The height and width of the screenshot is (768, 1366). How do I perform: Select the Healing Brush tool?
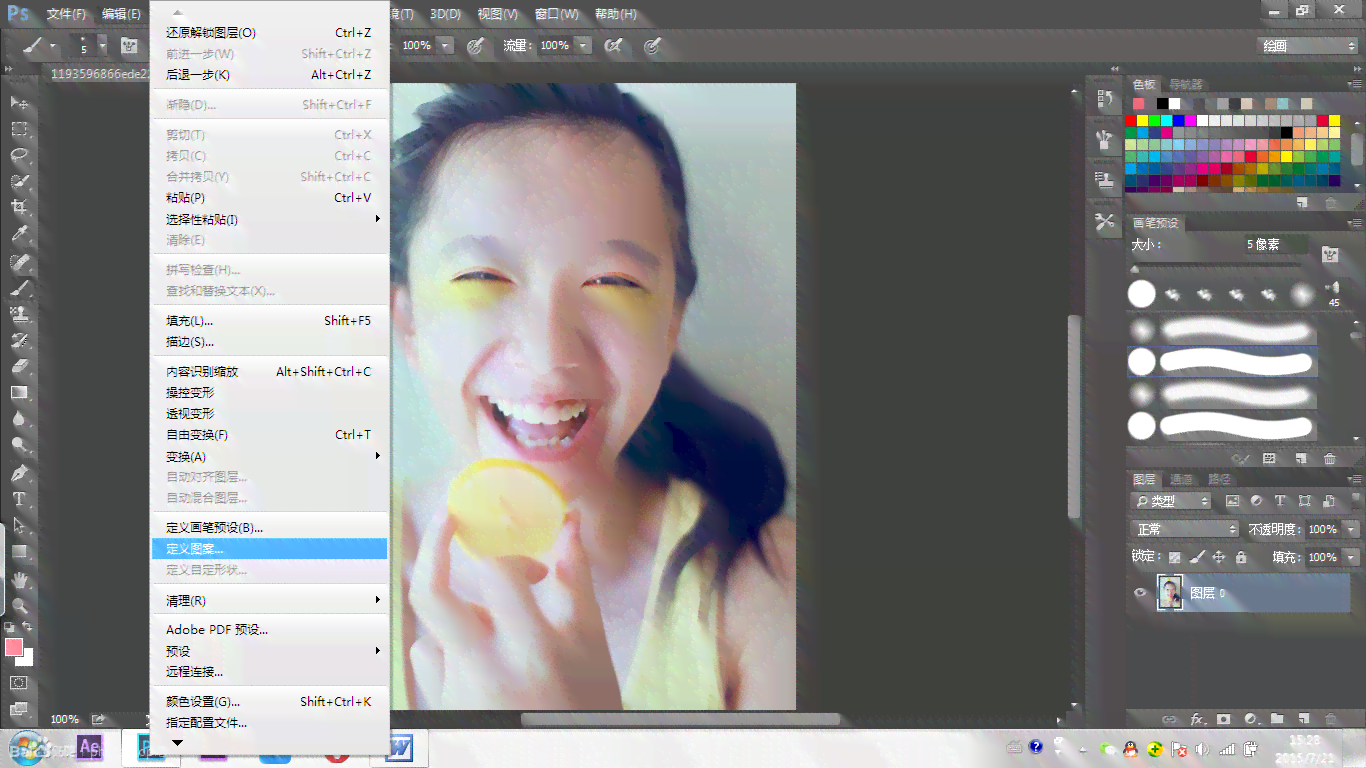click(x=19, y=262)
